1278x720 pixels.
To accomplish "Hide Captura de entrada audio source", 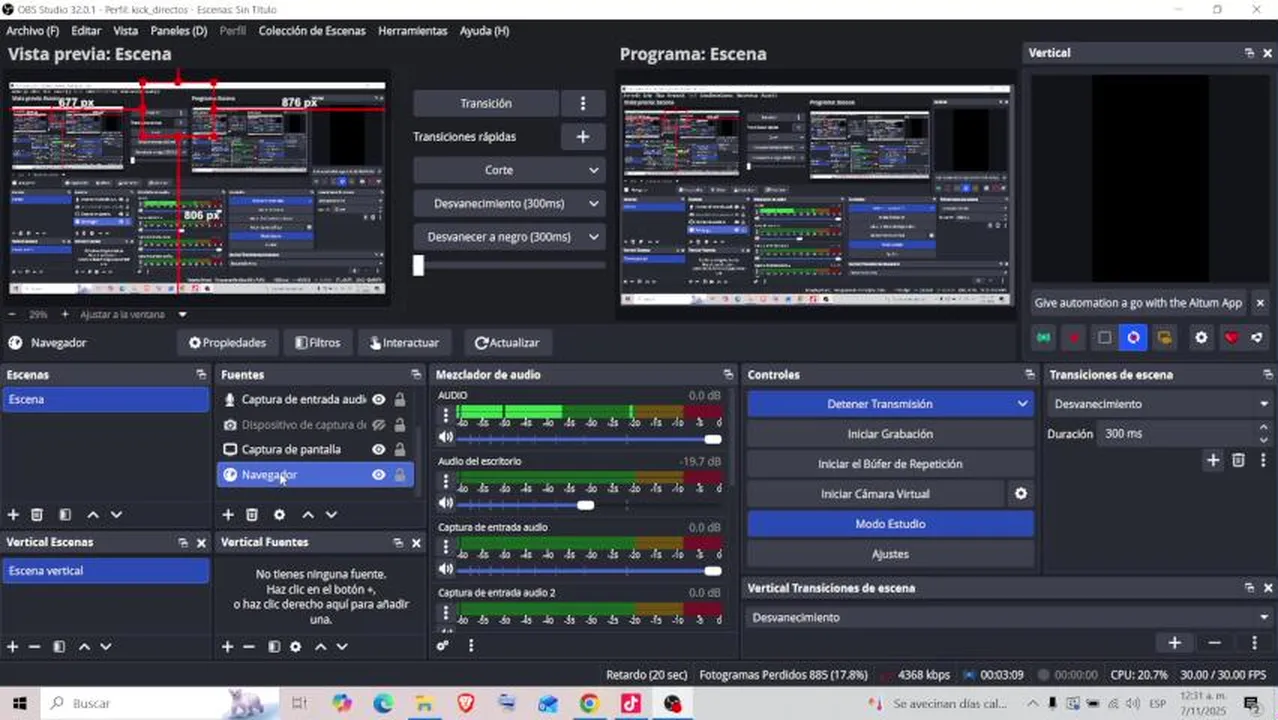I will click(x=379, y=399).
